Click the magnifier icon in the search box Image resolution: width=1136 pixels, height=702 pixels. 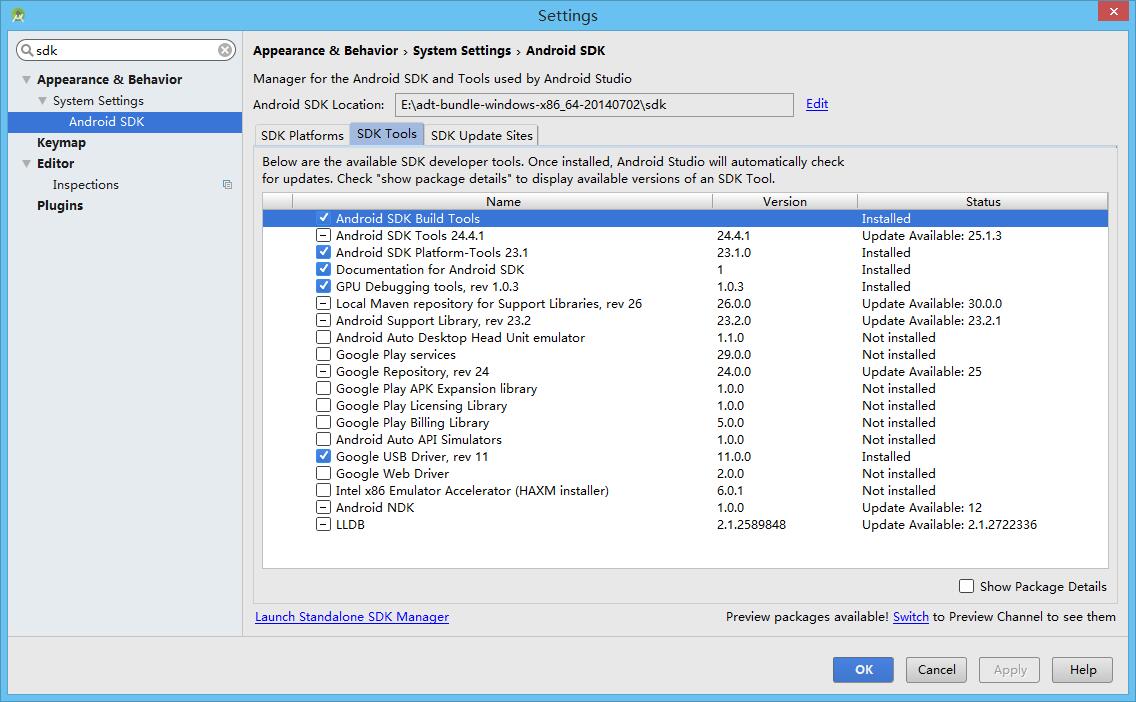tap(27, 50)
